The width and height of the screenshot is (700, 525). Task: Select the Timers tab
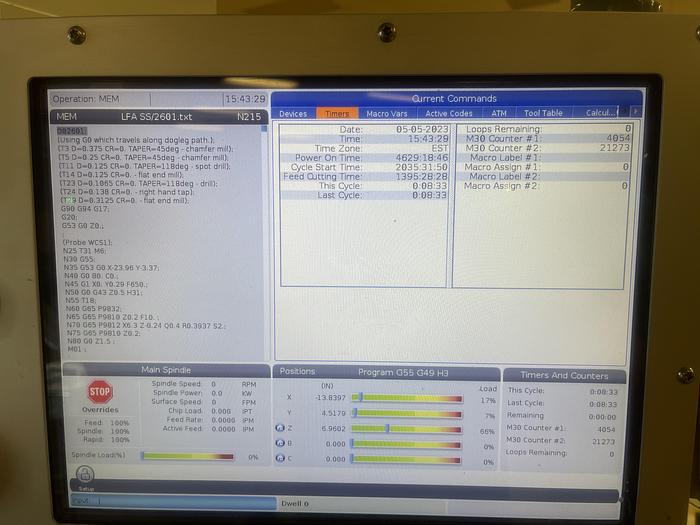coord(337,114)
